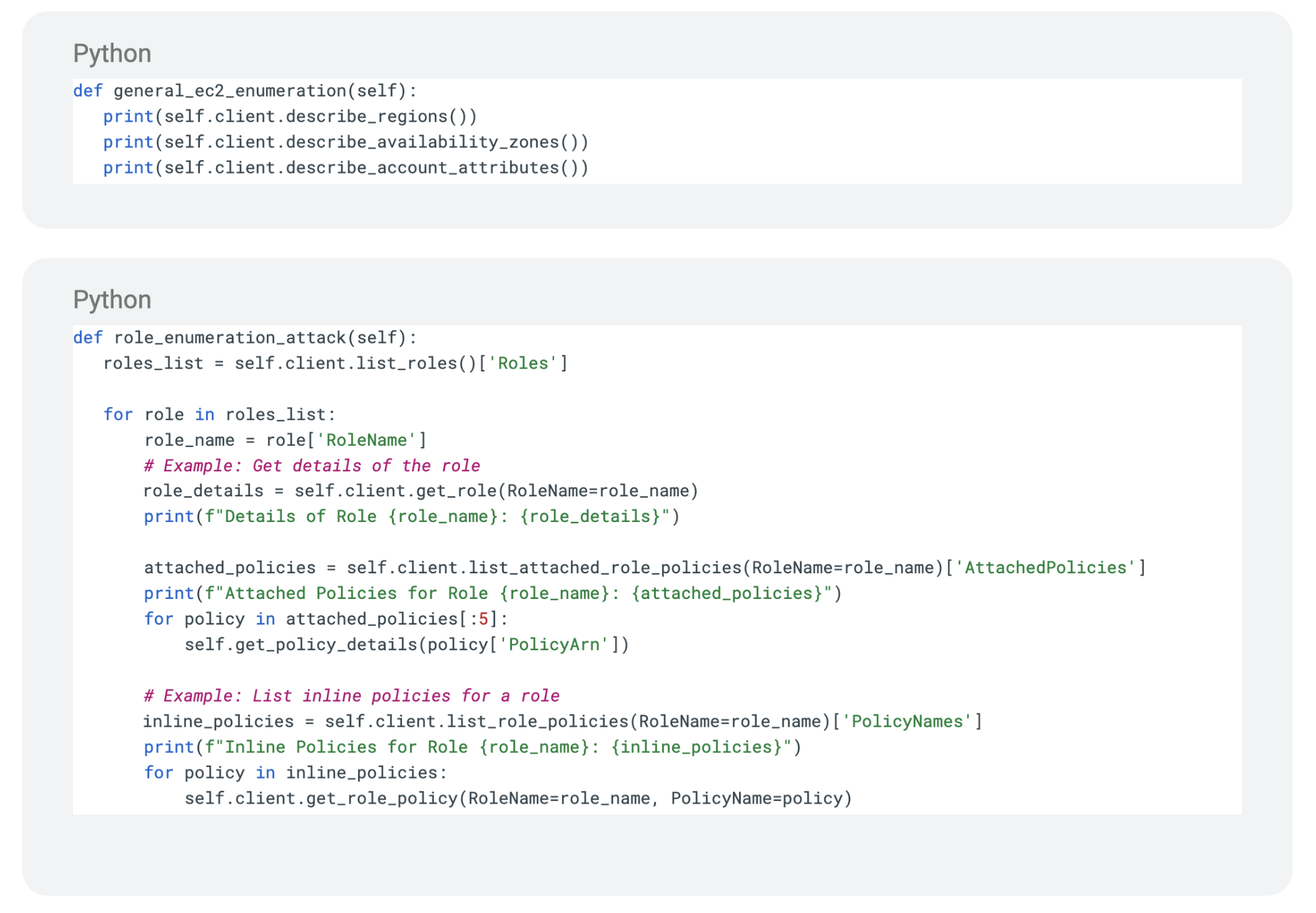1316x913 pixels.
Task: Click the 'for role in roles_list:' line
Action: [x=220, y=415]
